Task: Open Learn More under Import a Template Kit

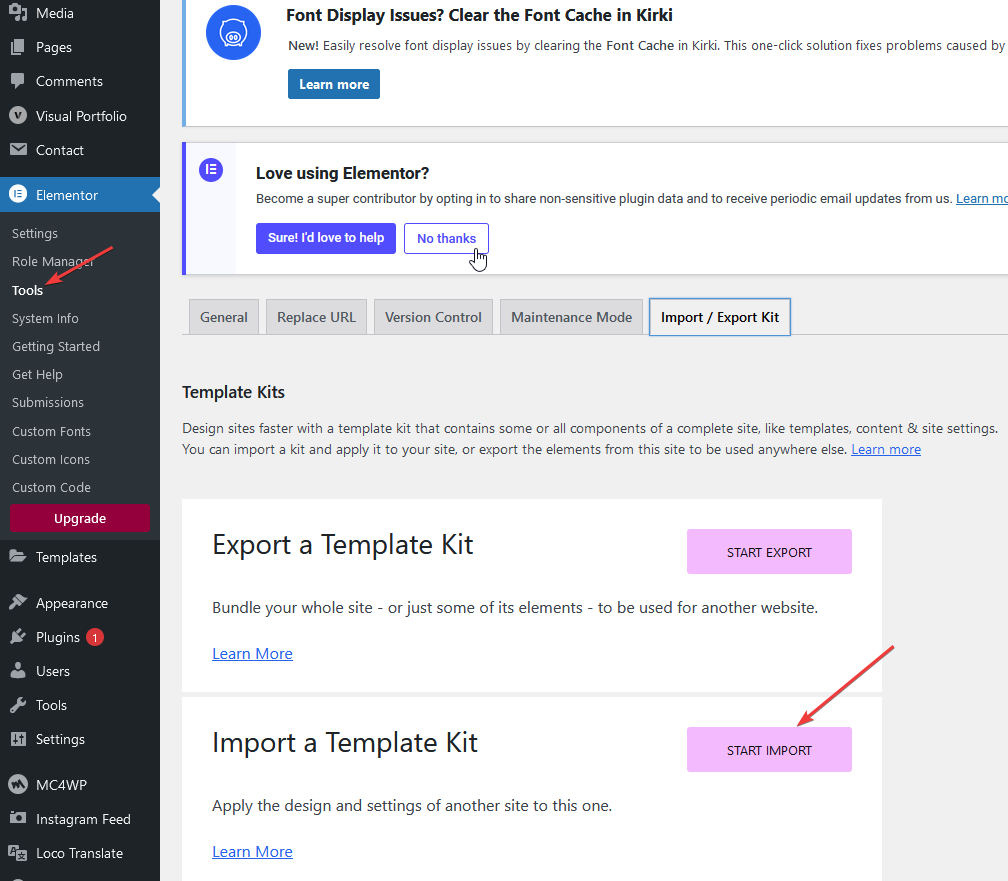Action: pyautogui.click(x=253, y=851)
